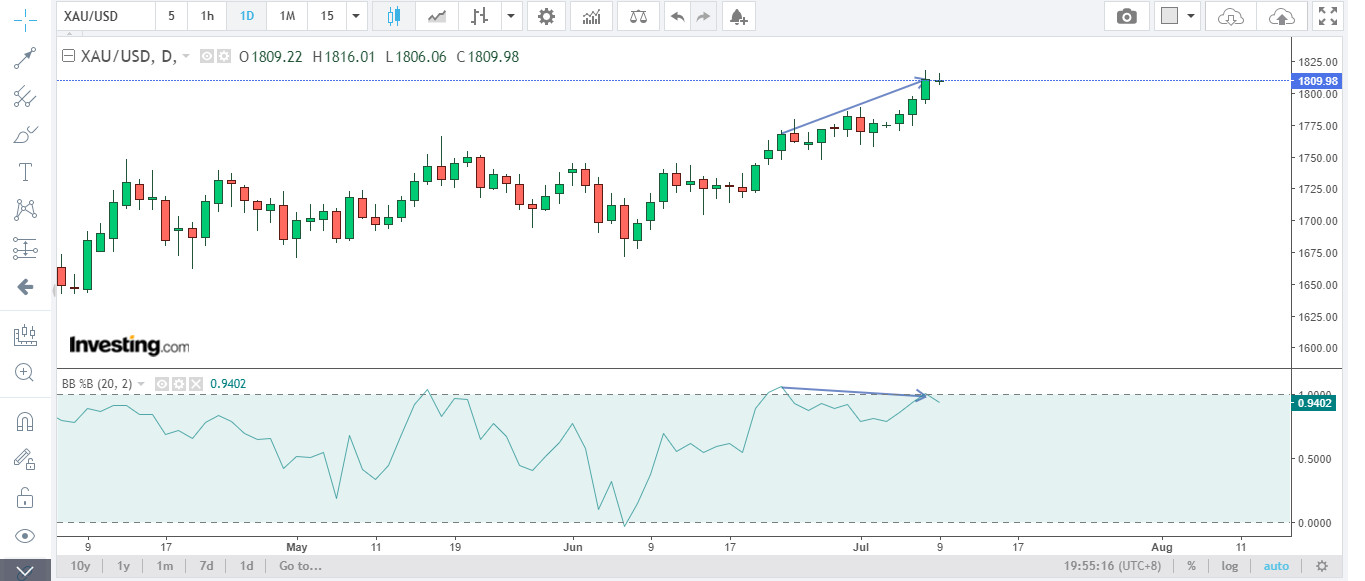Toggle magnet mode in the left sidebar

[x=25, y=421]
